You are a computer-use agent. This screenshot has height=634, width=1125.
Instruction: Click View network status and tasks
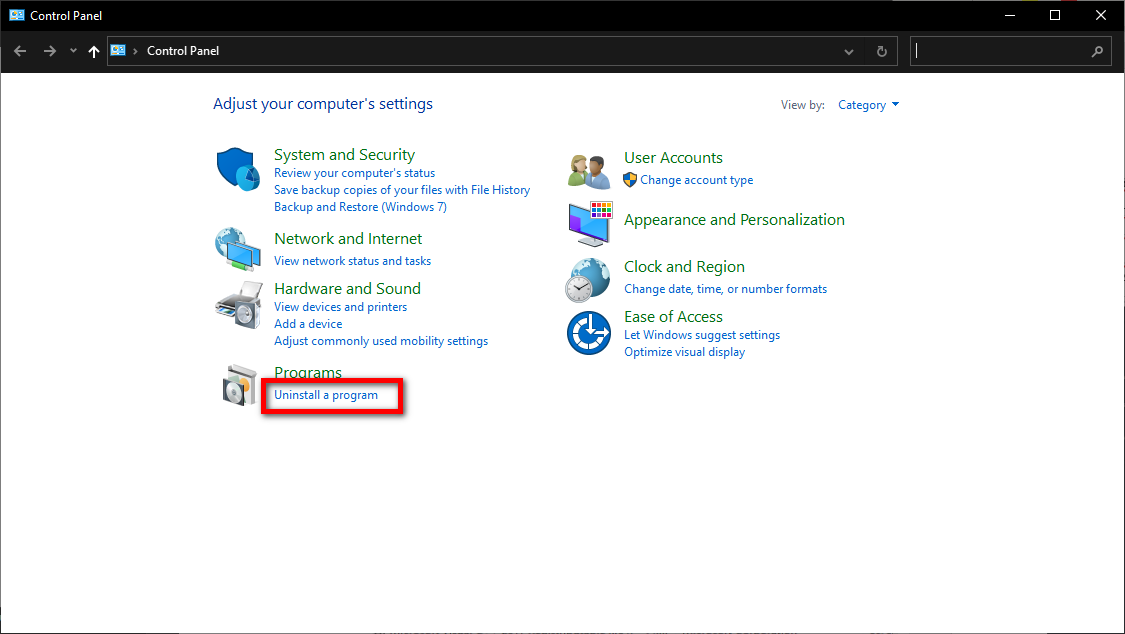[x=352, y=261]
